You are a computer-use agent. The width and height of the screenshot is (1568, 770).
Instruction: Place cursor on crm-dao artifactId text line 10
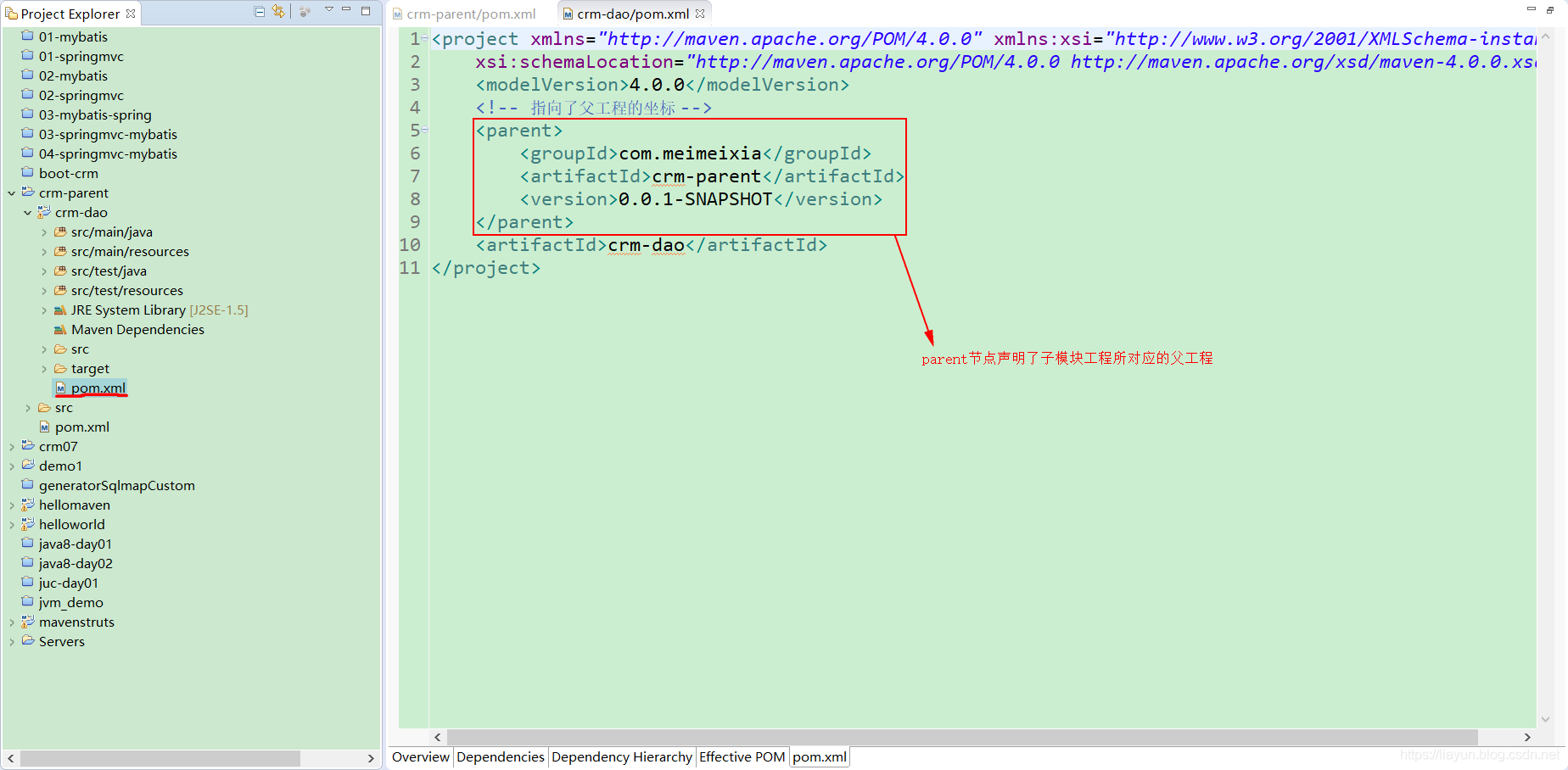click(647, 245)
